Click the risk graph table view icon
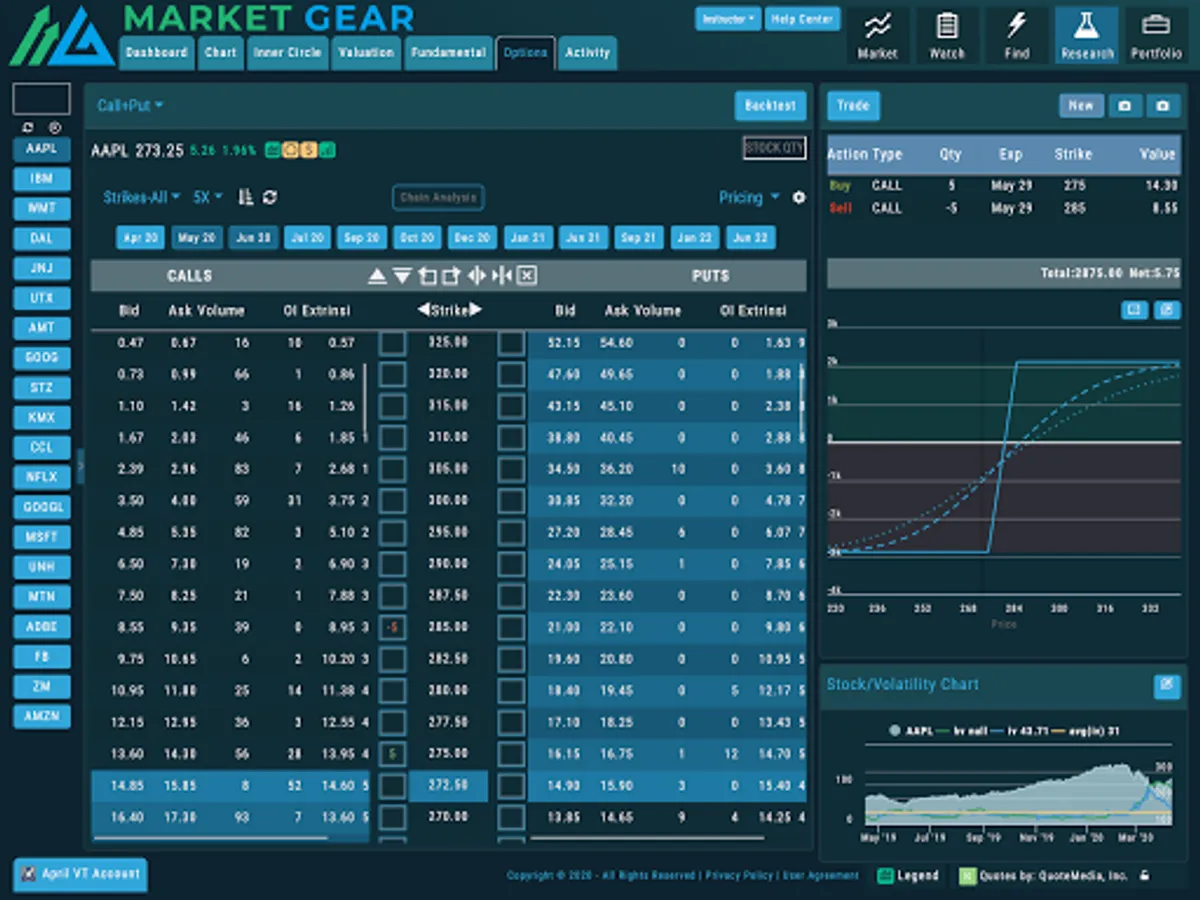 coord(1134,310)
